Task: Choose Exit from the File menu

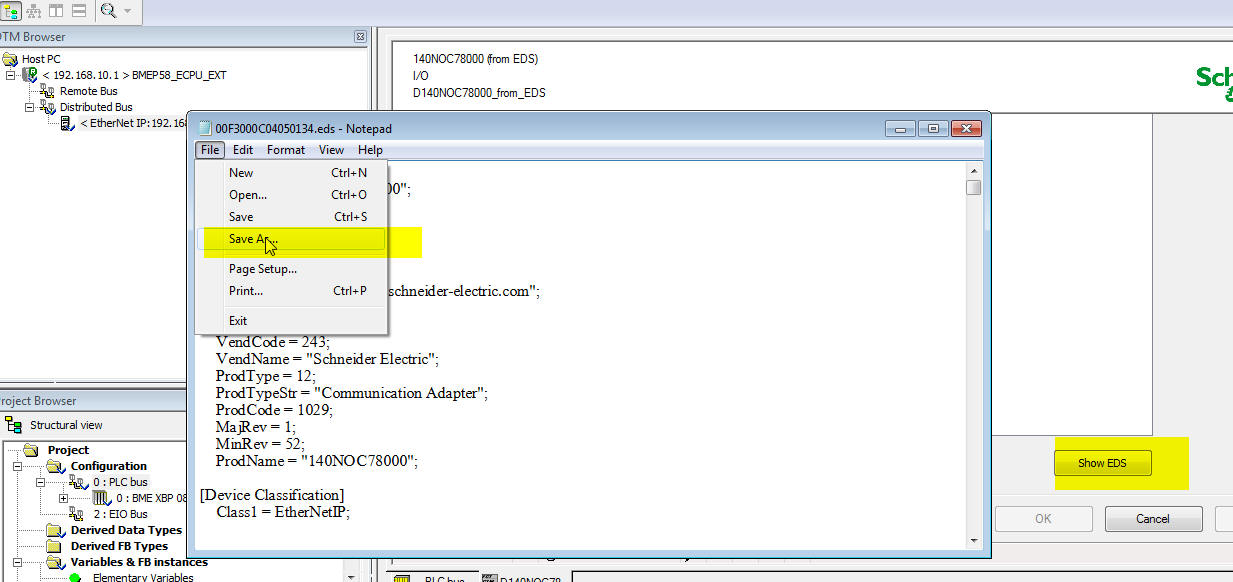Action: point(291,321)
